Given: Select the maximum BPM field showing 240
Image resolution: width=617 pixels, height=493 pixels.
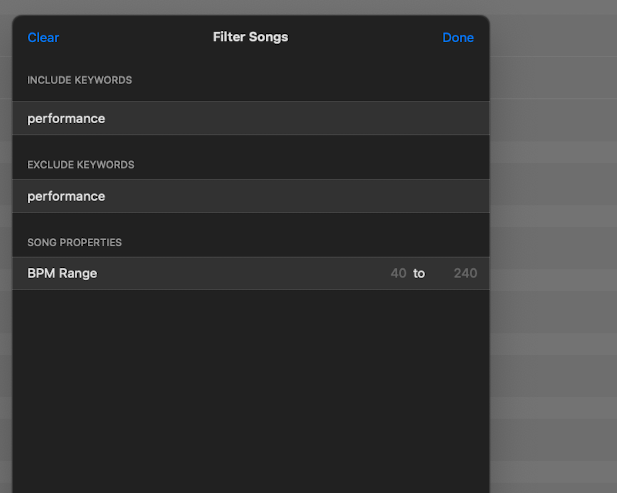Looking at the screenshot, I should (466, 273).
